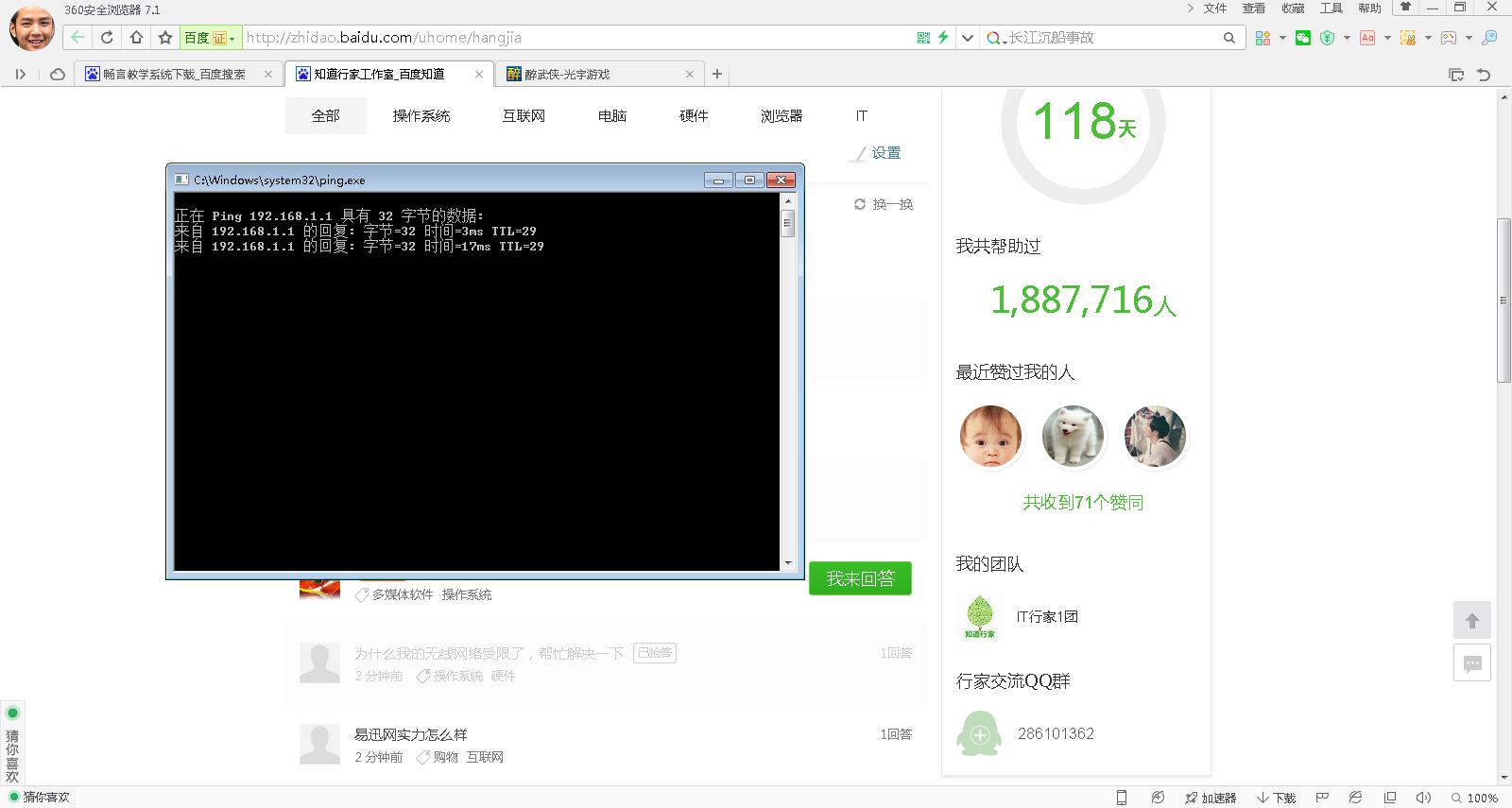Open 下载 downloads from status bar
Viewport: 1512px width, 808px height.
[1276, 798]
